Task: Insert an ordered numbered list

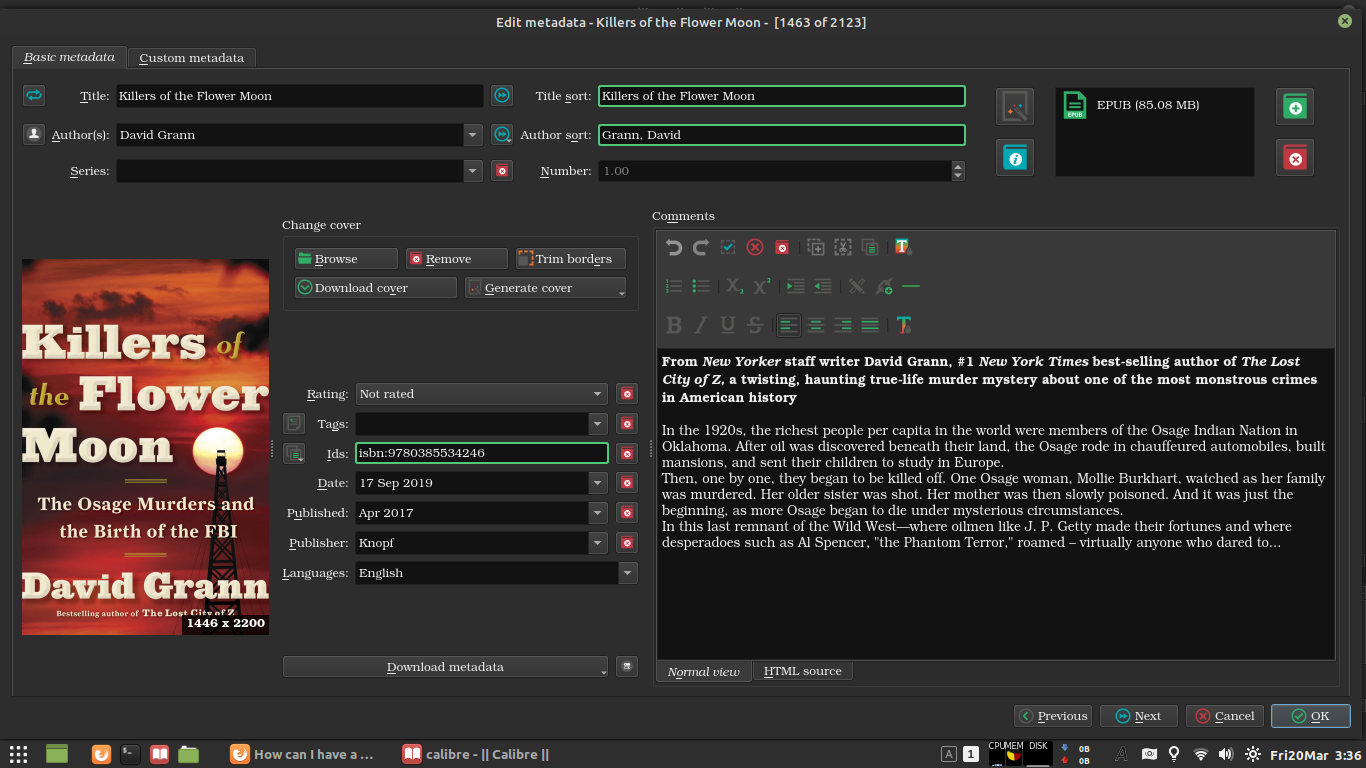Action: pos(674,286)
